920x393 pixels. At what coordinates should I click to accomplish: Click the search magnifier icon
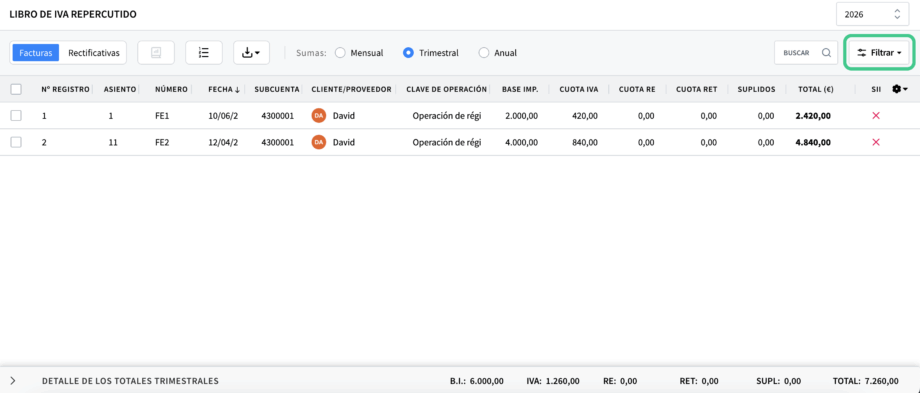coord(826,53)
